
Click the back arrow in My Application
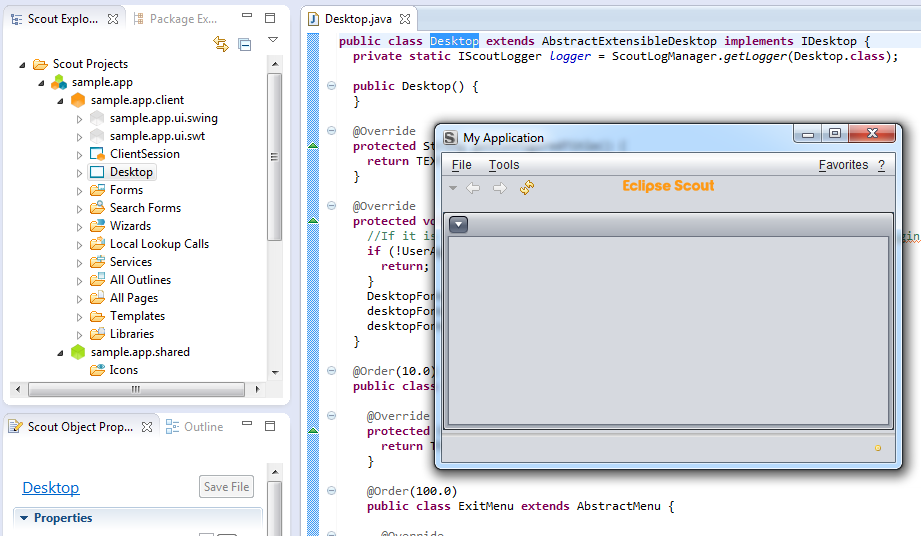(x=473, y=188)
